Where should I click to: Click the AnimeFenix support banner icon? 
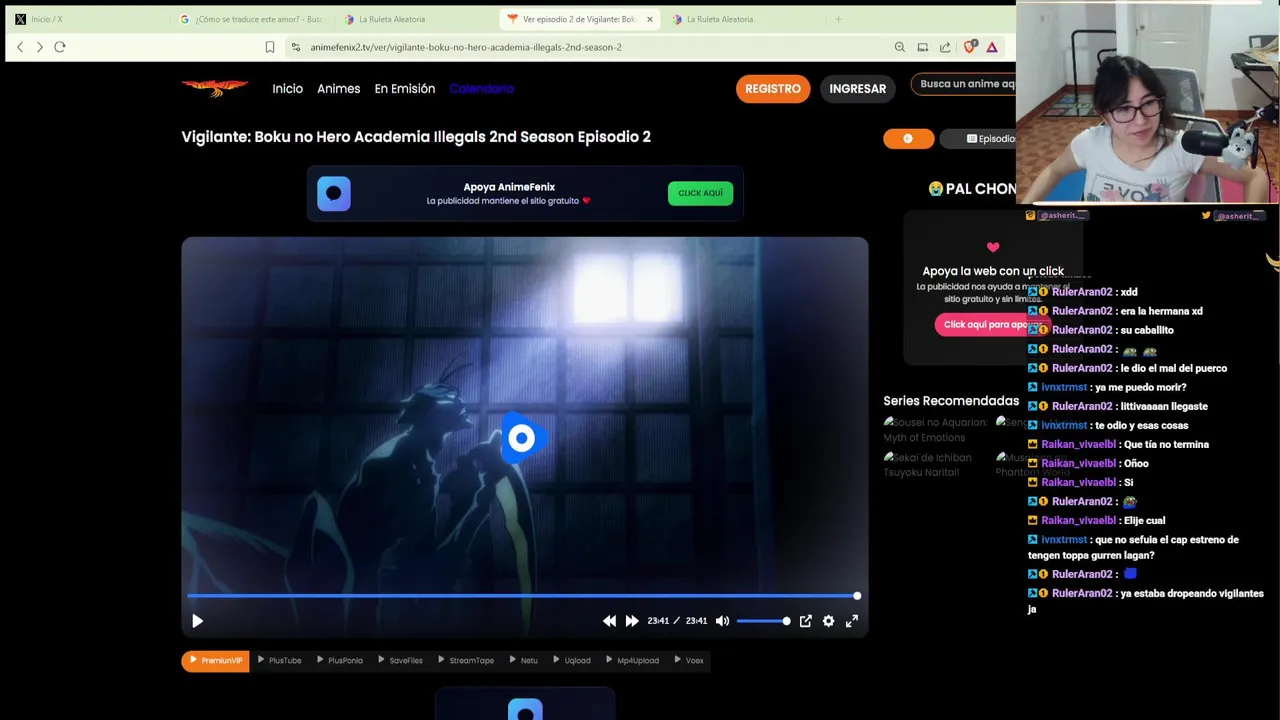(334, 193)
